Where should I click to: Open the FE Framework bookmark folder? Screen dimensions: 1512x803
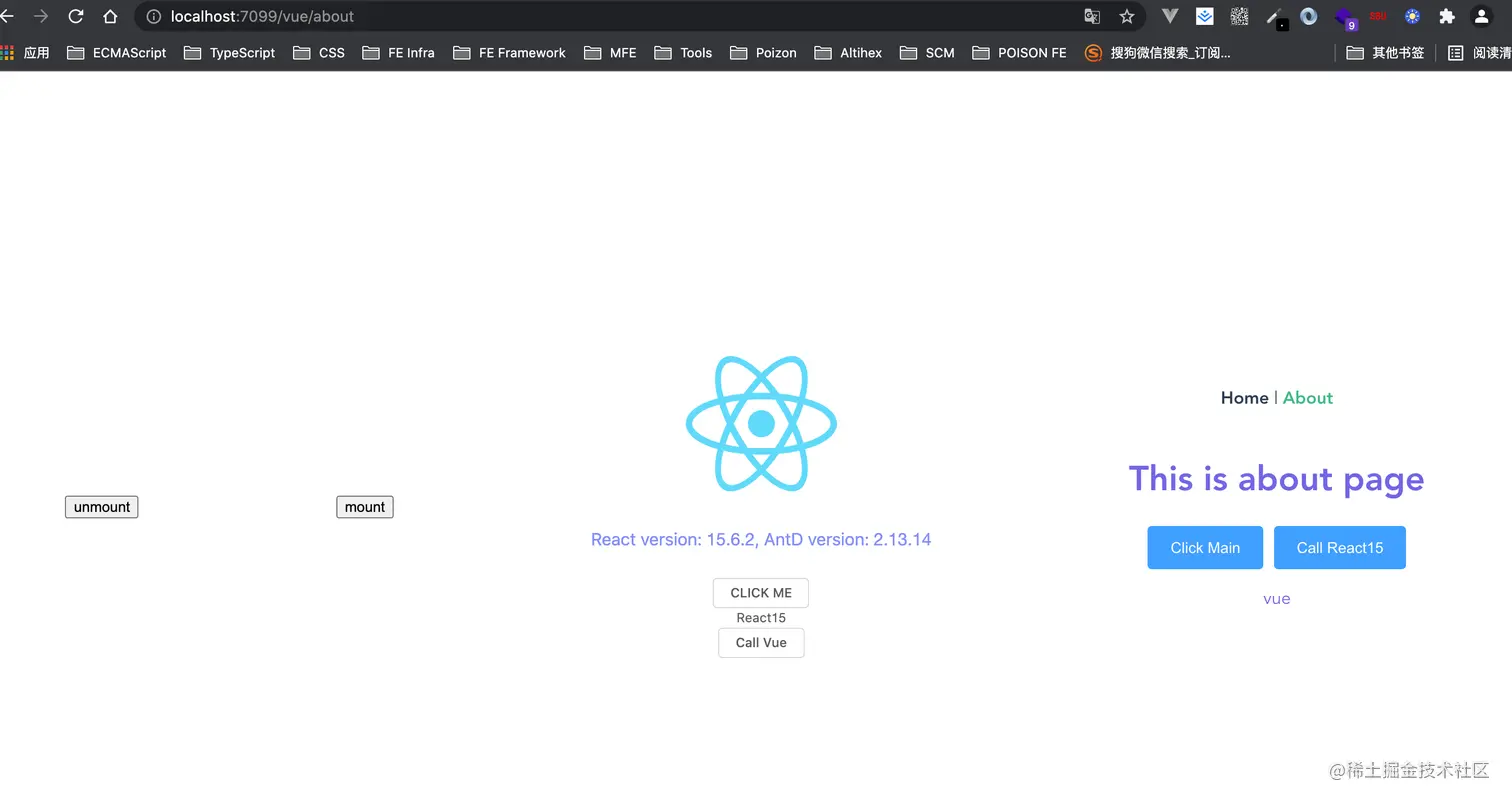click(x=510, y=53)
